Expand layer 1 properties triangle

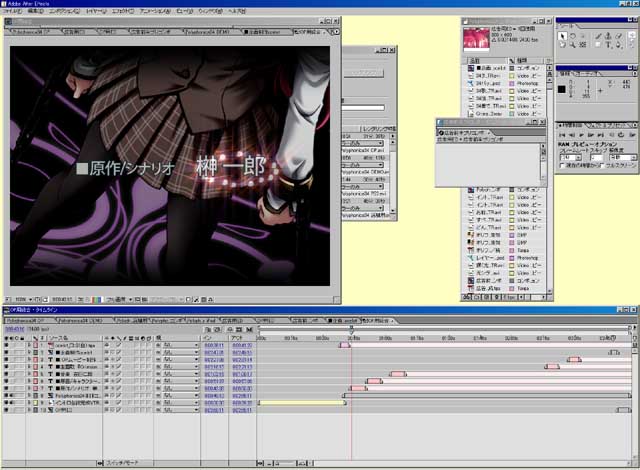29,345
